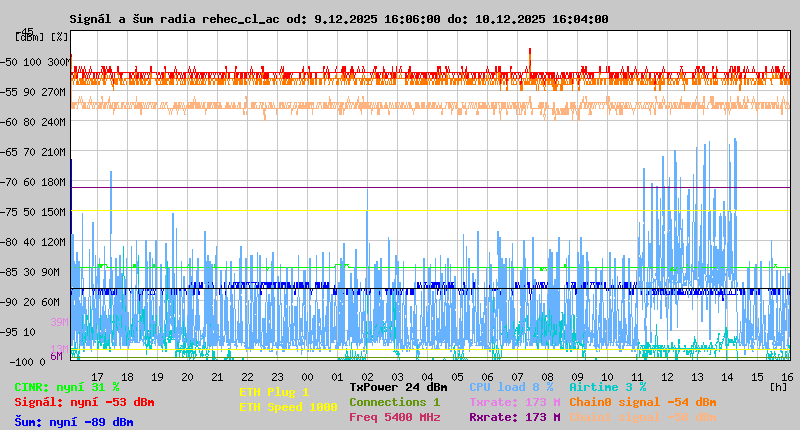
Task: Select the CPU load legend entry
Action: [x=510, y=386]
